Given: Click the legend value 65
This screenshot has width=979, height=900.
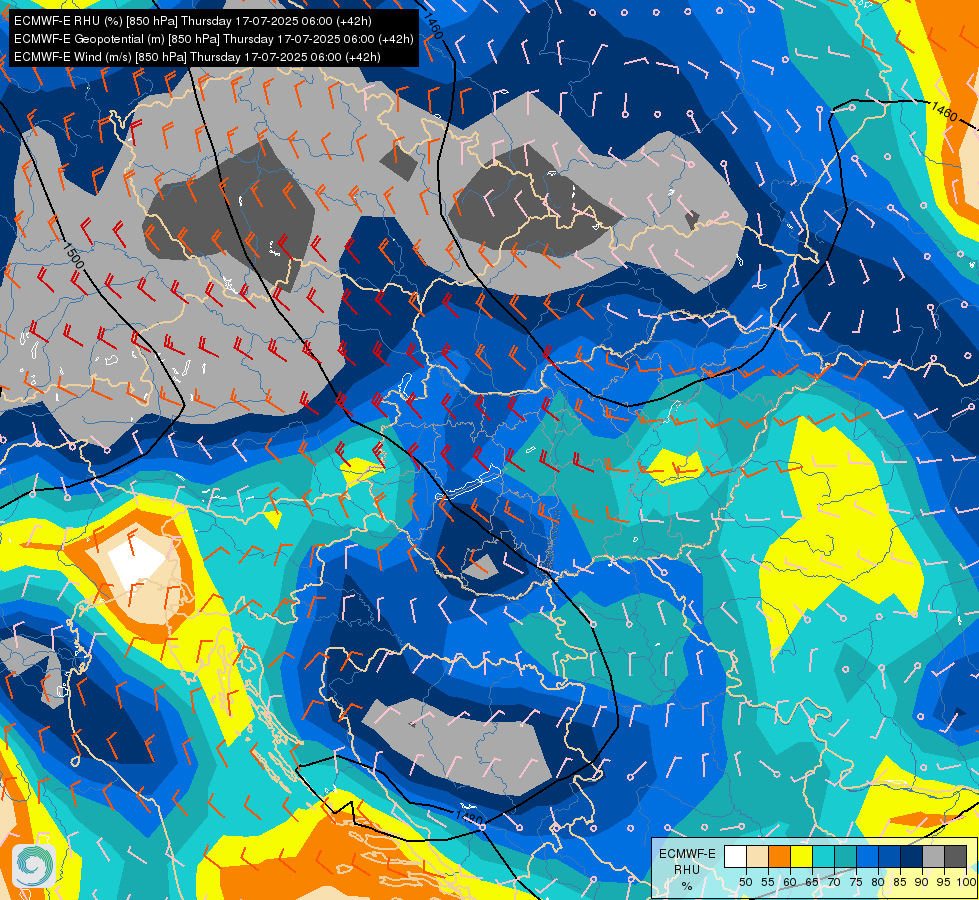Looking at the screenshot, I should pos(812,882).
